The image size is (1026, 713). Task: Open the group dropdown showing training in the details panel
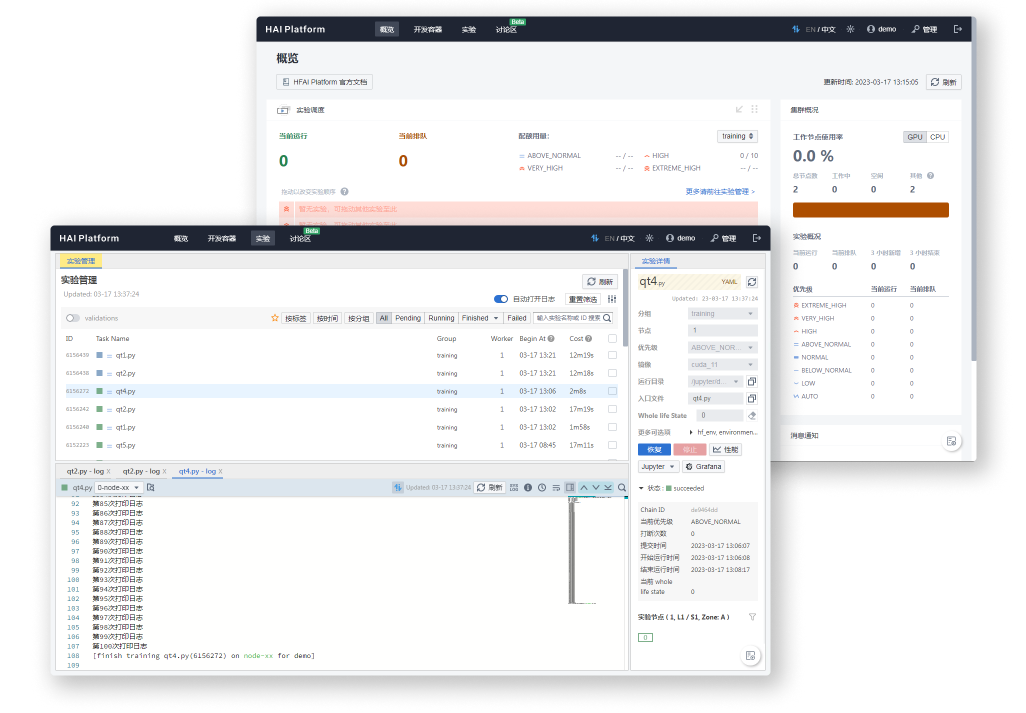click(x=722, y=313)
